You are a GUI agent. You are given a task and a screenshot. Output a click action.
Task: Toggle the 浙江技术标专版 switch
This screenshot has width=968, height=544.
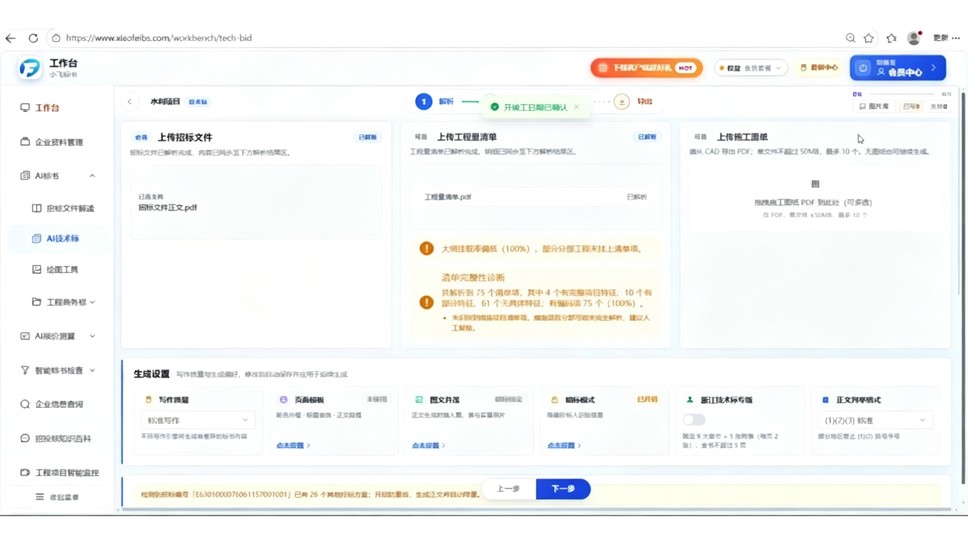694,420
